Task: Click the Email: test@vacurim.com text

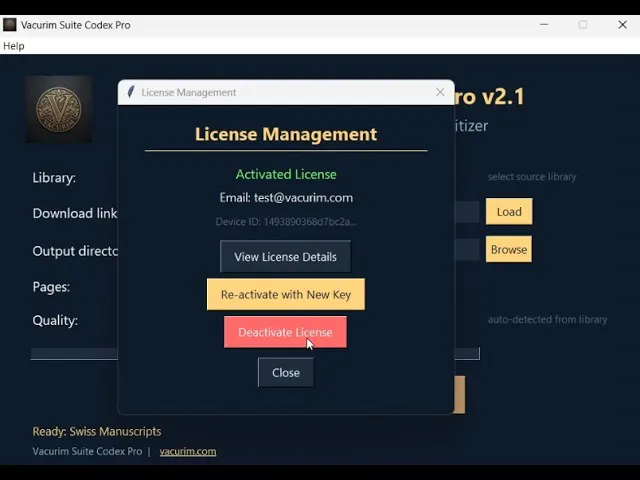Action: pyautogui.click(x=286, y=198)
